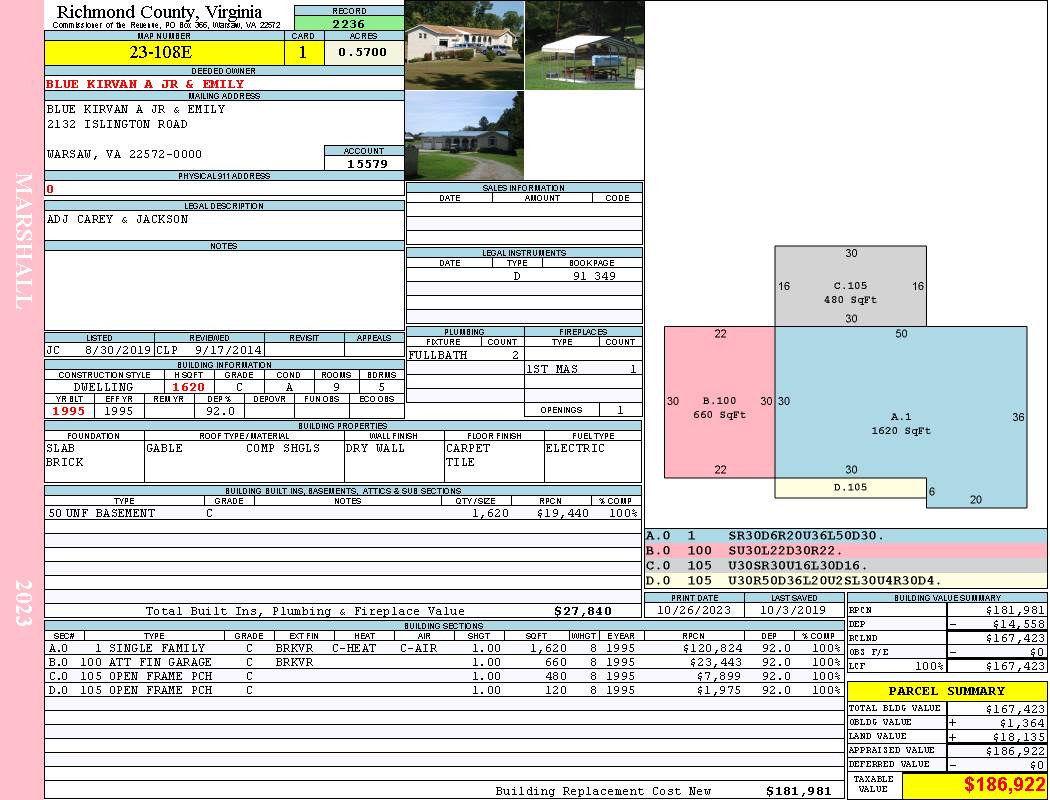1050x800 pixels.
Task: Select H SQFT value 1620
Action: click(188, 388)
